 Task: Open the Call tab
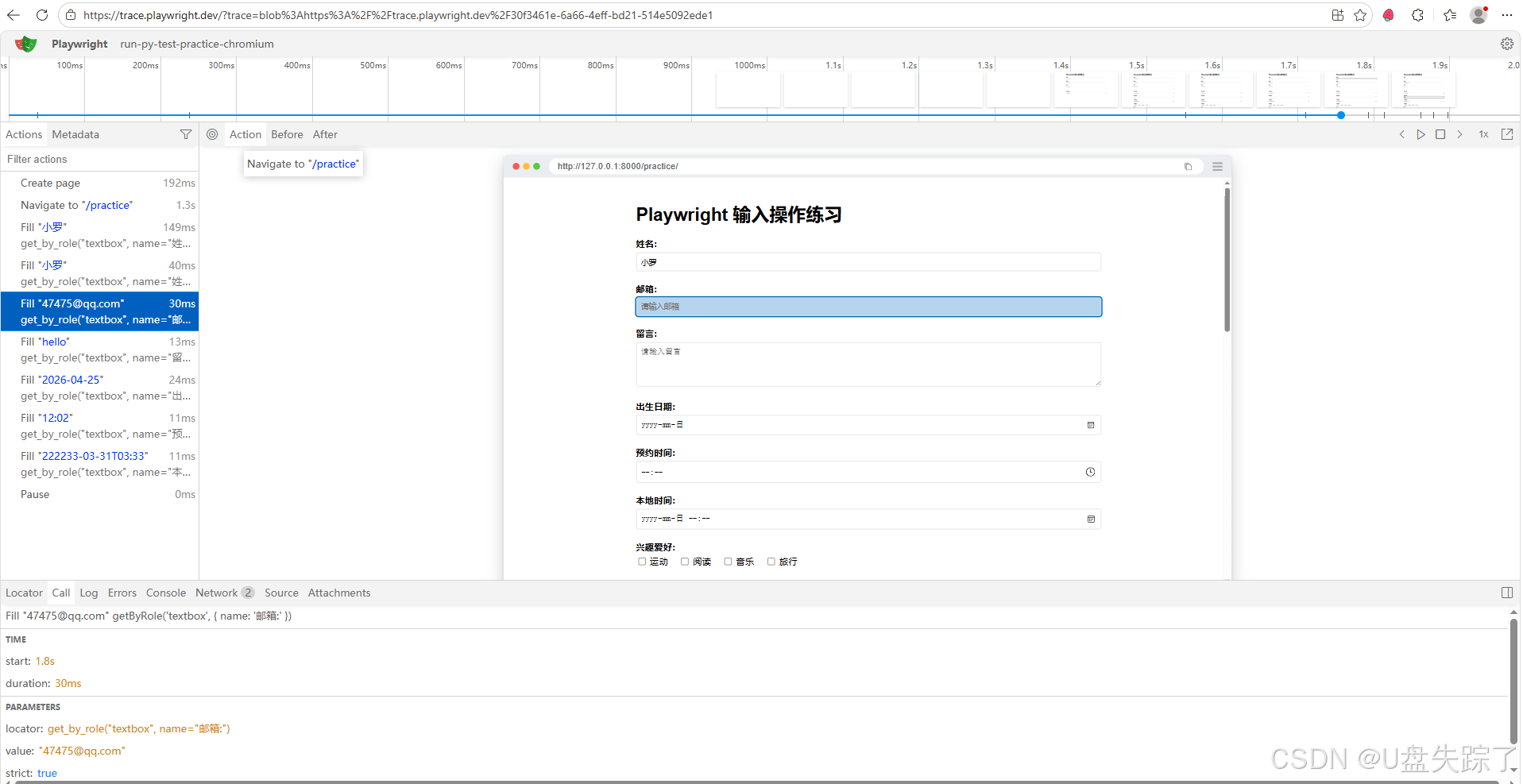tap(61, 593)
